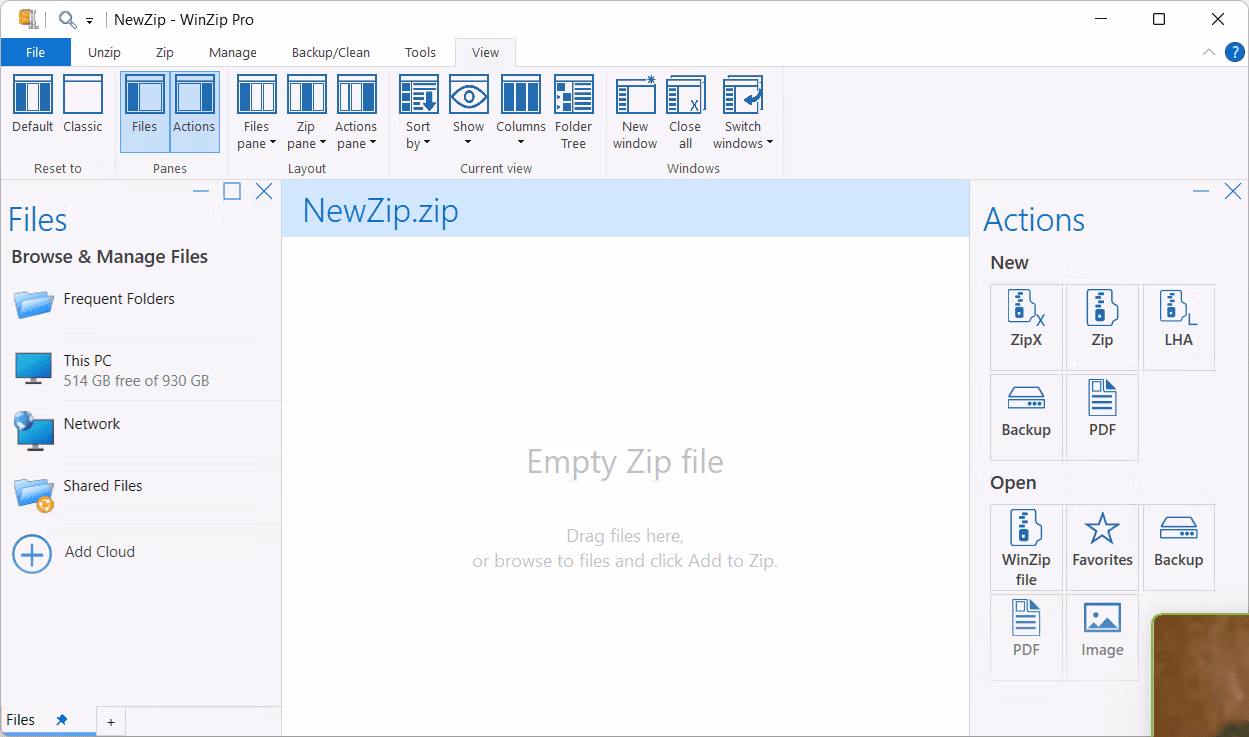Switch to the Manage tab
1249x737 pixels.
pyautogui.click(x=233, y=52)
